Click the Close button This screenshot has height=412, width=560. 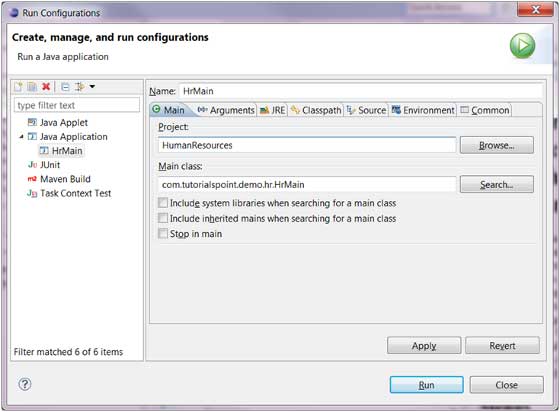506,385
